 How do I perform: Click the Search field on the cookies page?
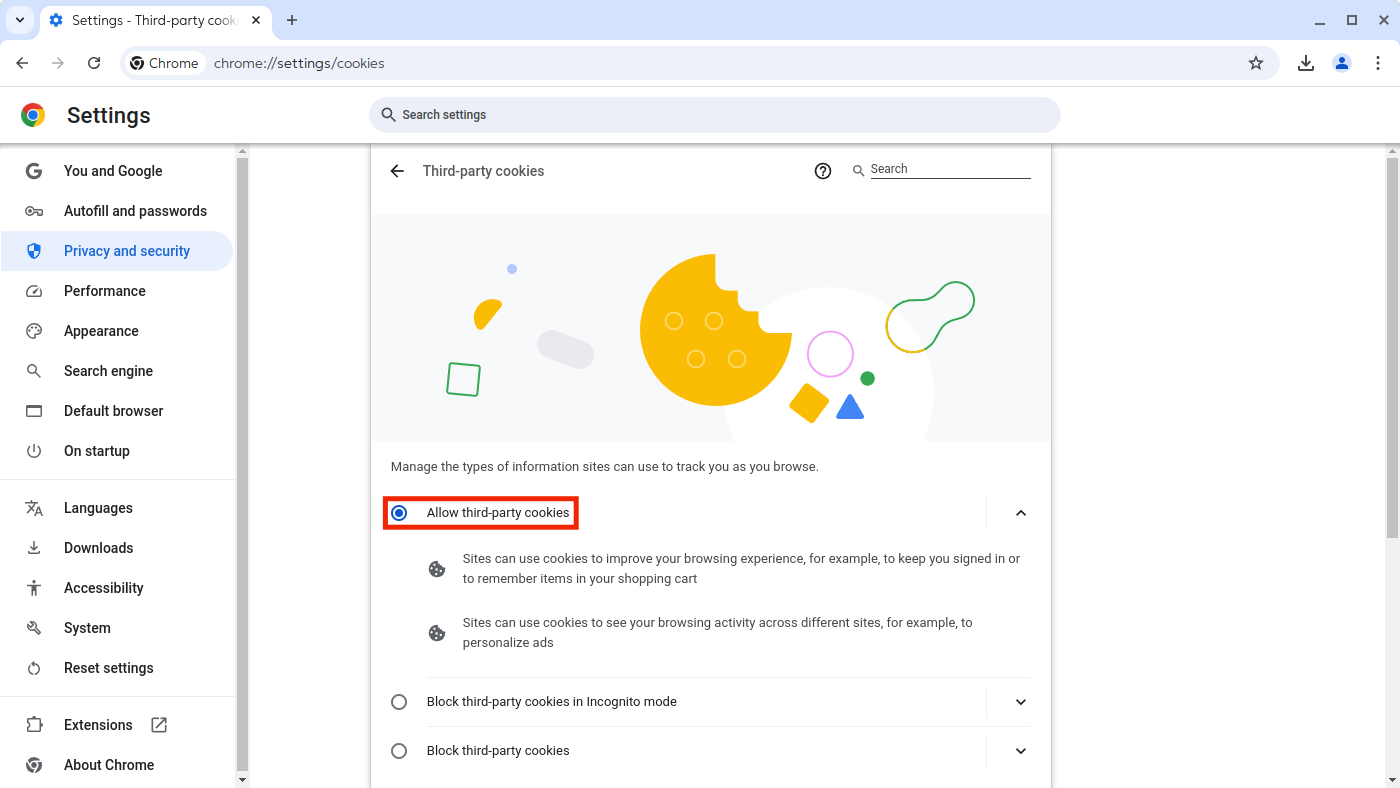click(x=945, y=169)
